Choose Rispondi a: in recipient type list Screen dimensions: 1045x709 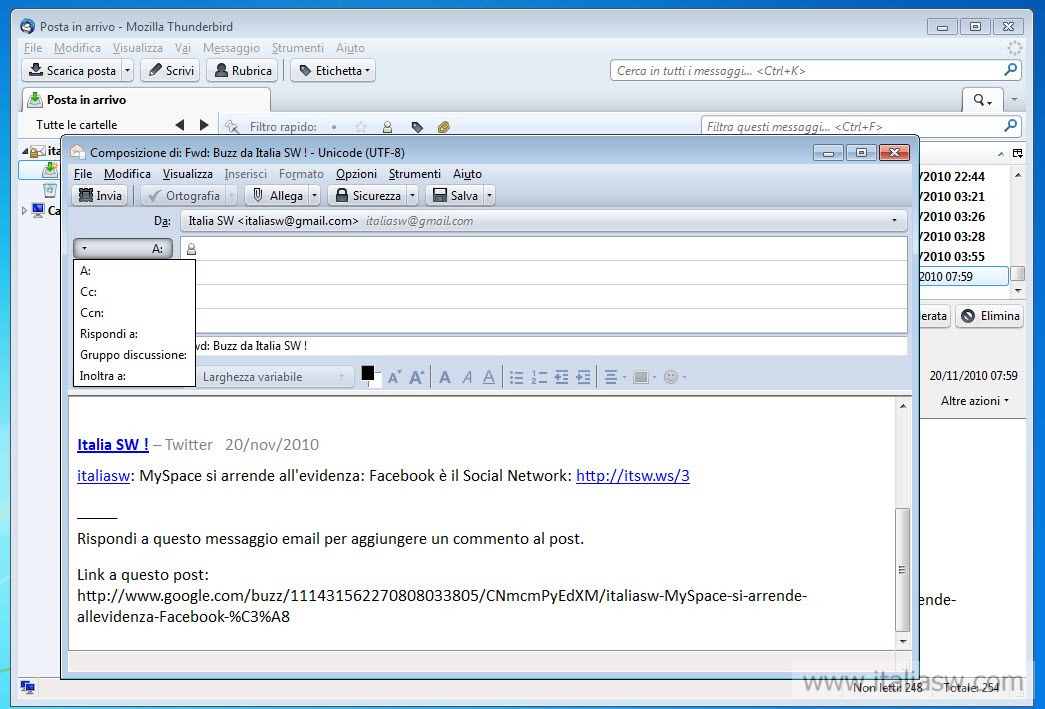click(x=134, y=334)
